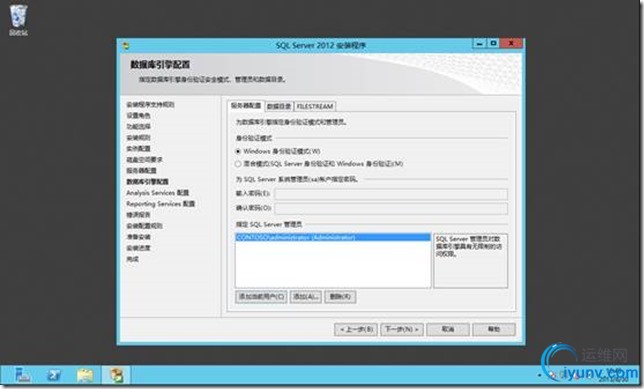Click 数据库引擎配置 step in sidebar
The width and height of the screenshot is (644, 389).
147,182
